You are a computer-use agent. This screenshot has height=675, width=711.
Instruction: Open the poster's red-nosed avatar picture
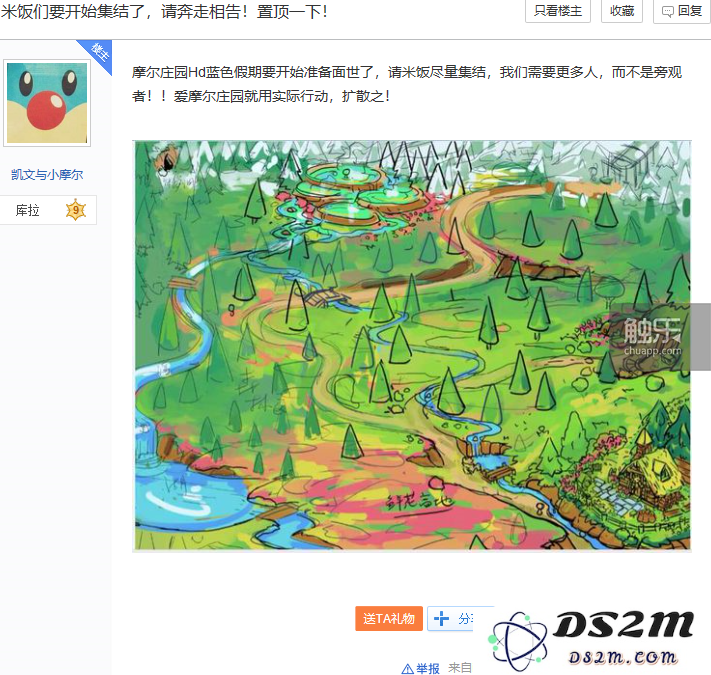coord(47,103)
